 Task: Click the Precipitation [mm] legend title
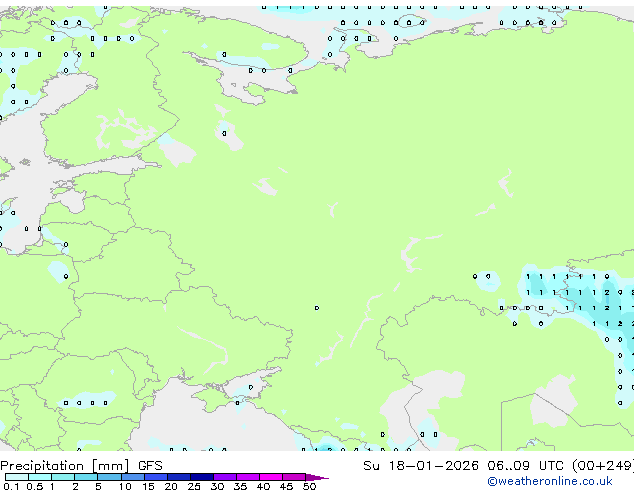click(x=65, y=465)
